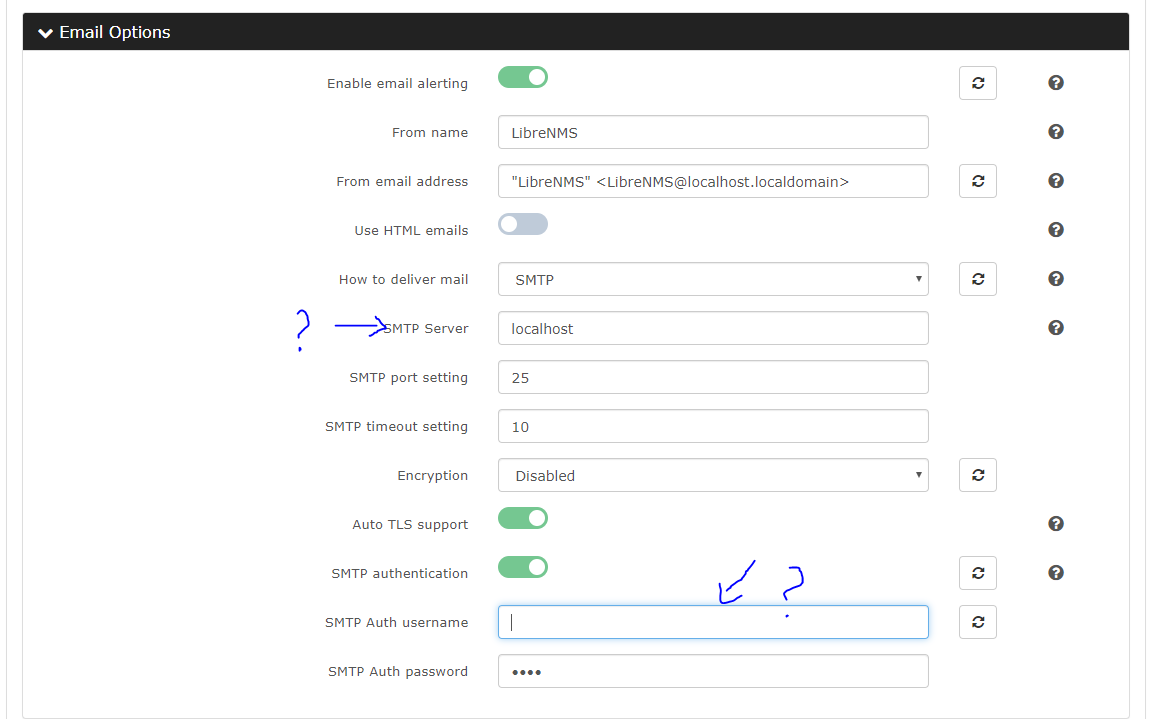Focus the SMTP Auth password field
Screen dimensions: 1170x719
click(712, 671)
